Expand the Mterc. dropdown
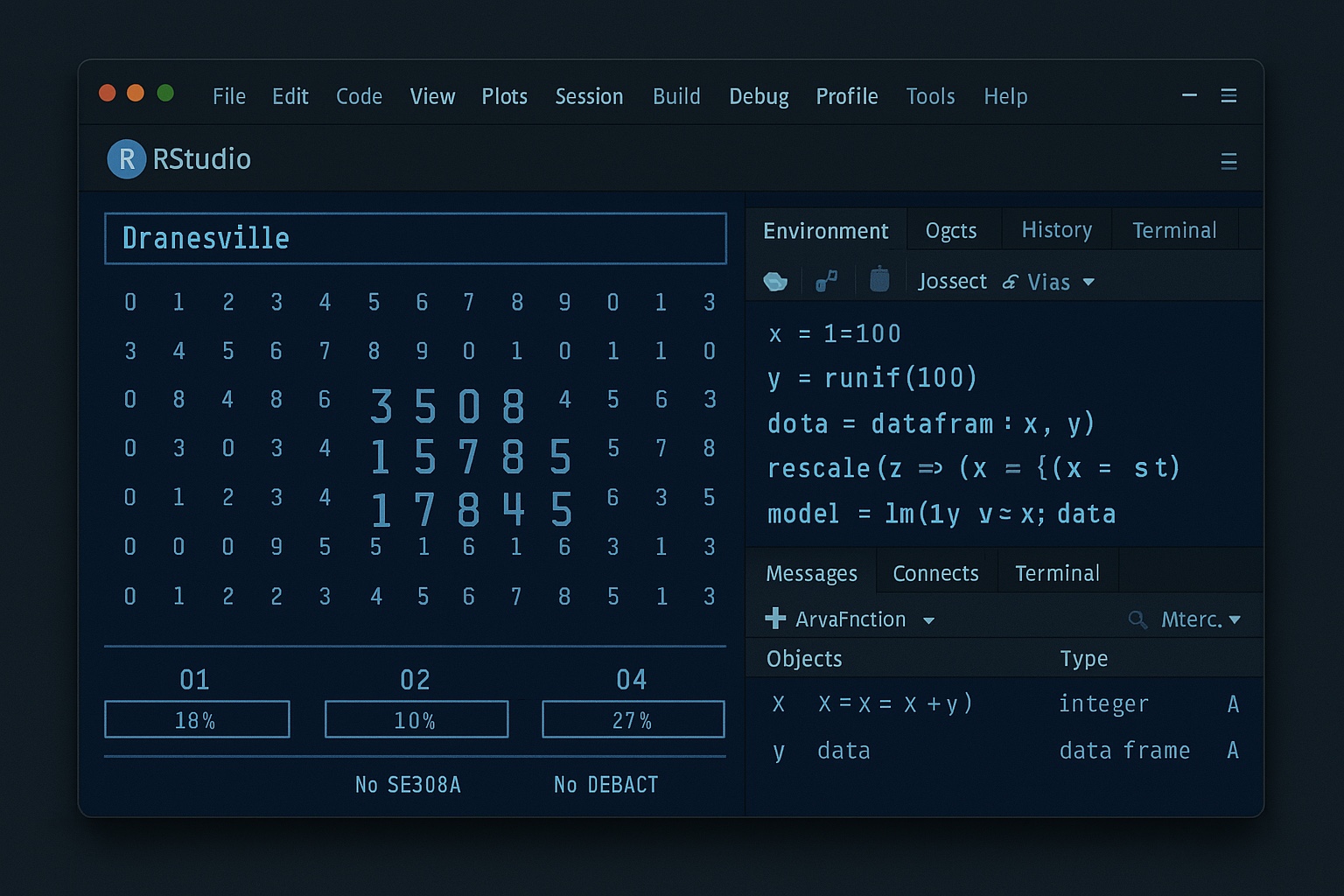The width and height of the screenshot is (1344, 896). pyautogui.click(x=1235, y=619)
